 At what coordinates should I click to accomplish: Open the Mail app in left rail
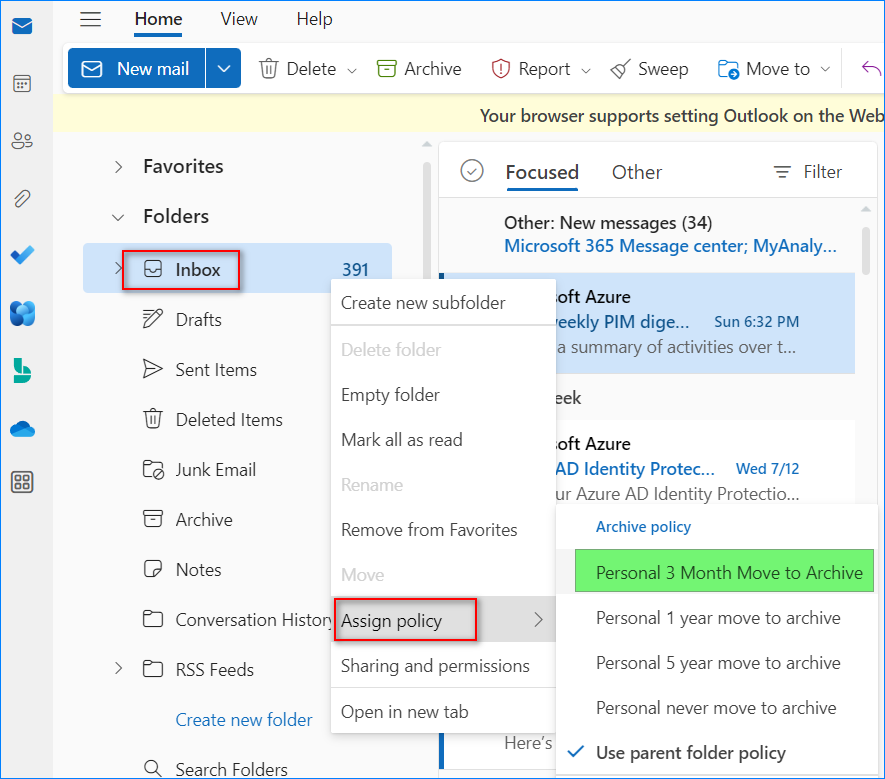click(x=22, y=26)
